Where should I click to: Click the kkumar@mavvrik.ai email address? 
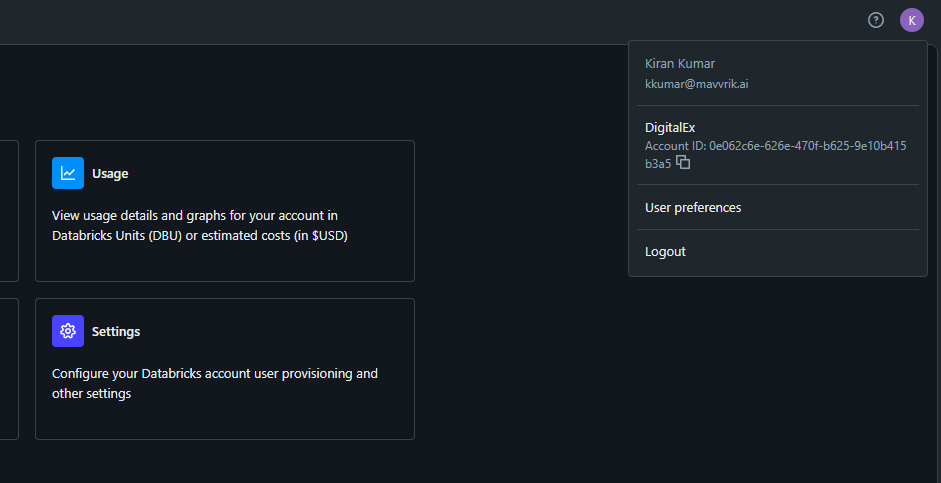click(x=696, y=84)
